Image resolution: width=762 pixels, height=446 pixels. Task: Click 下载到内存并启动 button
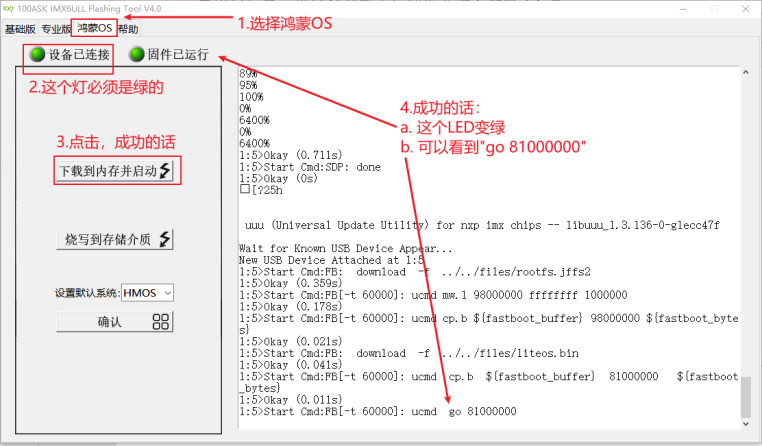point(115,171)
